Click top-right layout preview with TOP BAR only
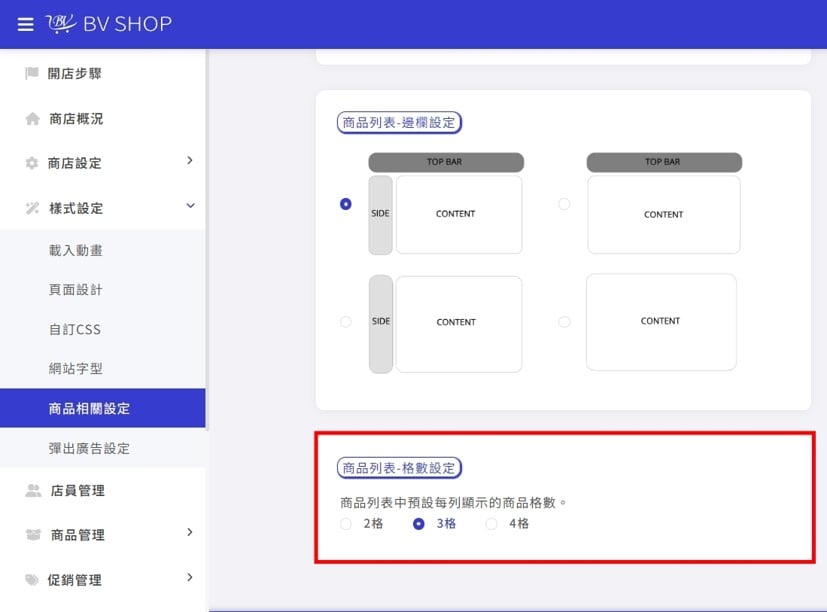 [x=664, y=204]
